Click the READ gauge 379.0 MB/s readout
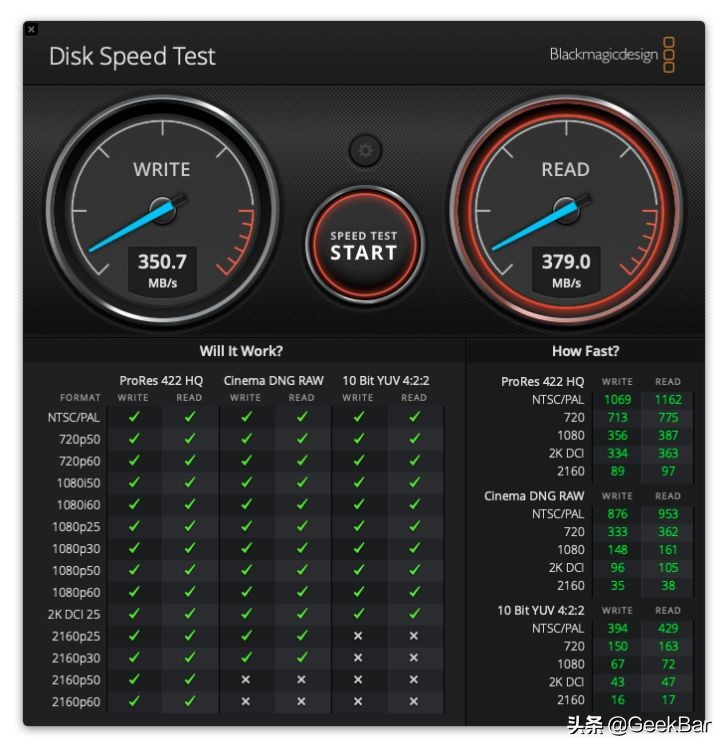 [x=566, y=271]
